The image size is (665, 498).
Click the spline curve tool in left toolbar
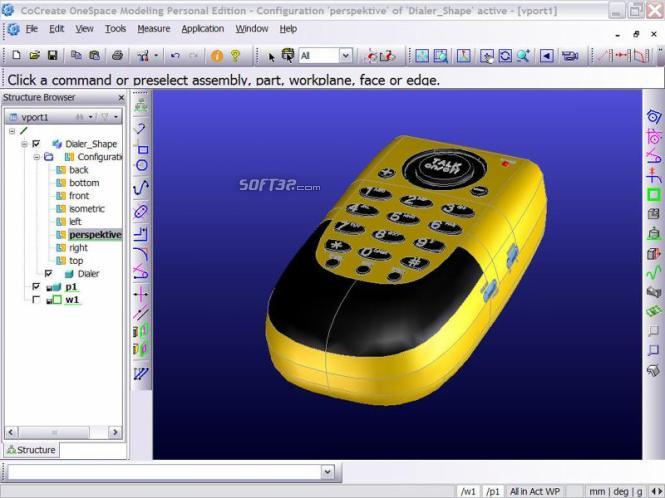(141, 187)
